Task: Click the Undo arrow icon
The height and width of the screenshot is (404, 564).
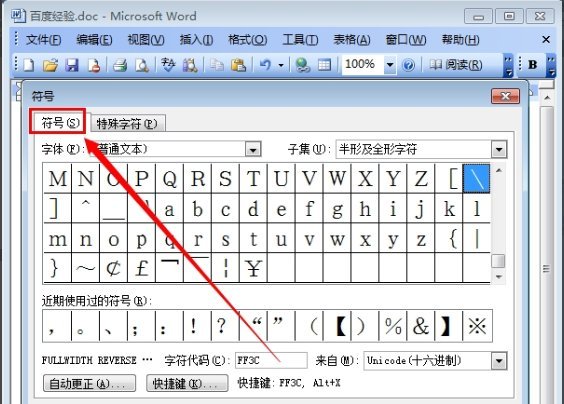Action: [x=265, y=65]
